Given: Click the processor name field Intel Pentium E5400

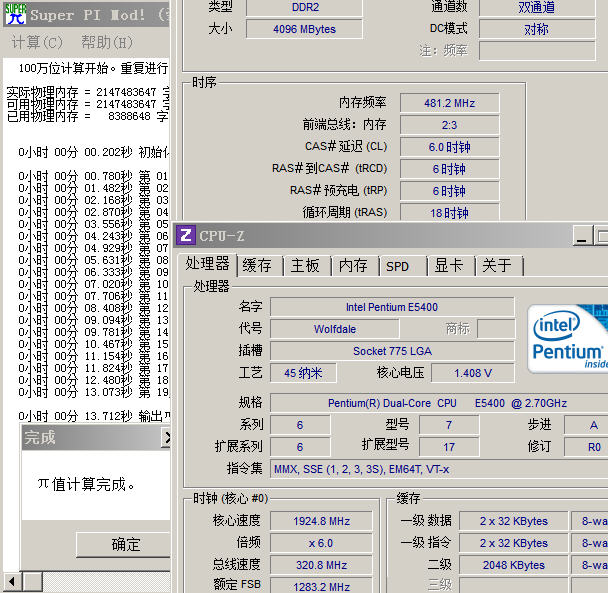Looking at the screenshot, I should tap(392, 307).
